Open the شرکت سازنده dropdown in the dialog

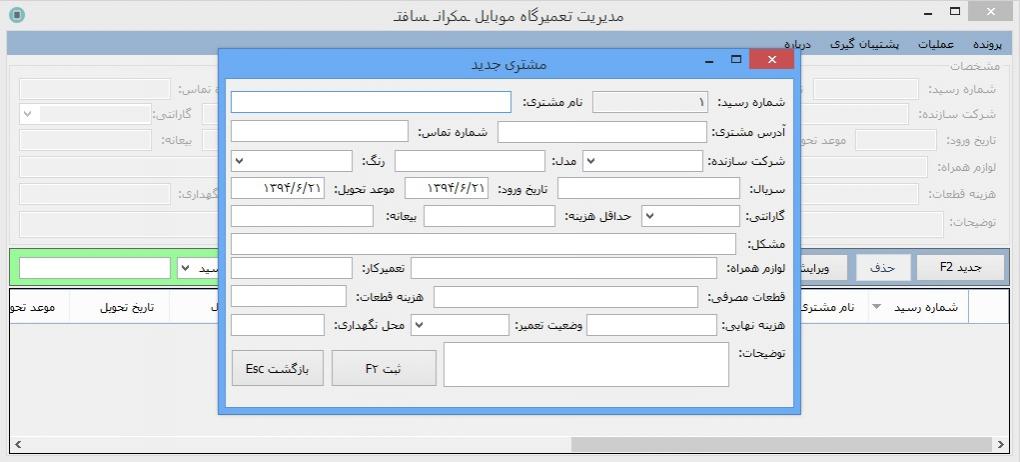coord(591,161)
